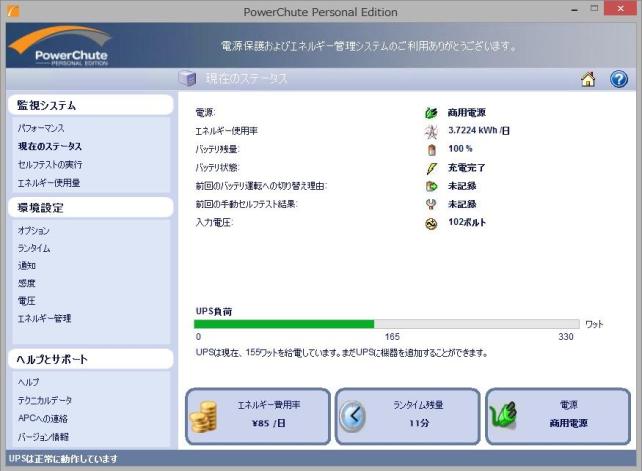The image size is (642, 471).
Task: Click the 165 midpoint load scale label
Action: 392,337
